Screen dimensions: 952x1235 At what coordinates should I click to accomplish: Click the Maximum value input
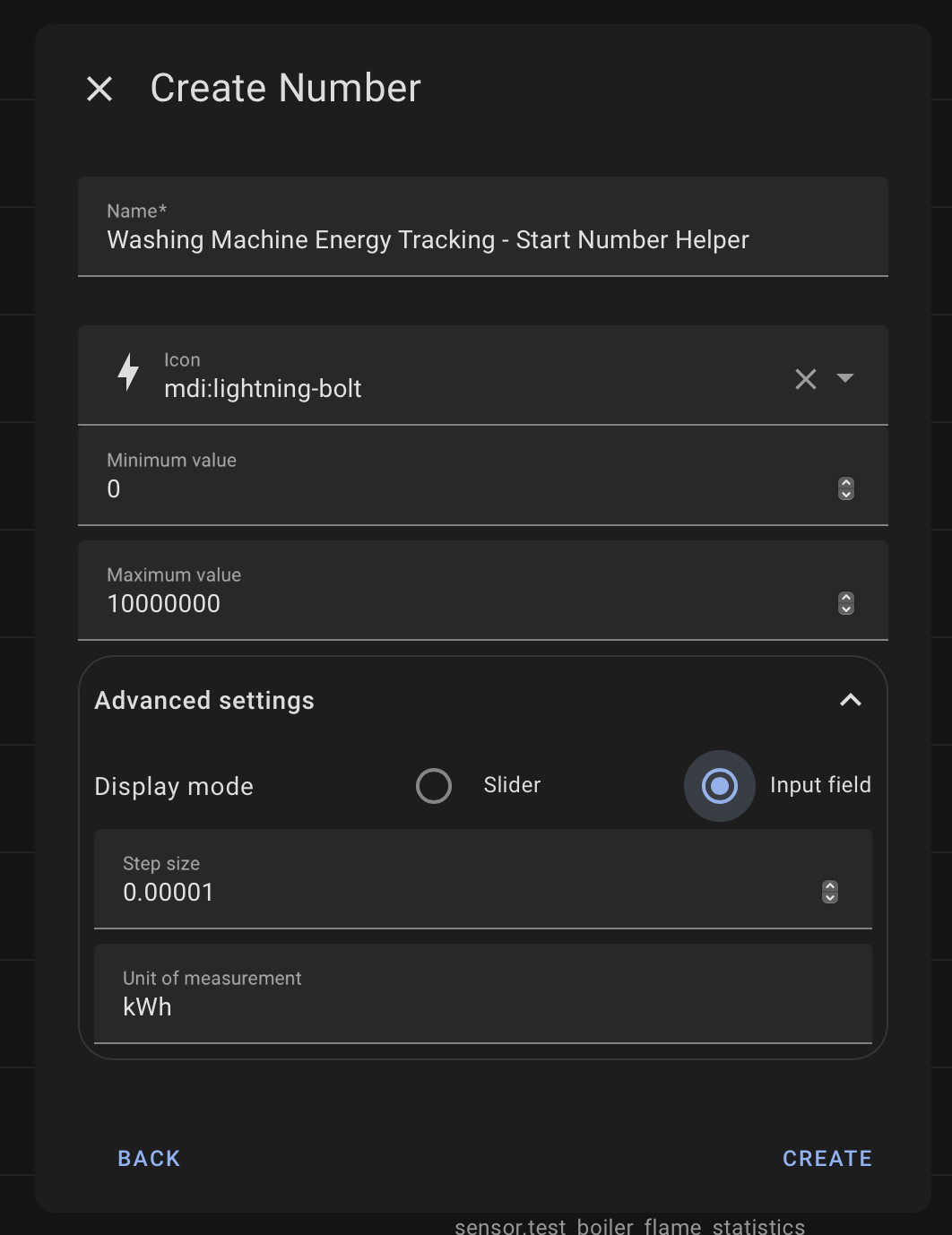click(x=483, y=591)
